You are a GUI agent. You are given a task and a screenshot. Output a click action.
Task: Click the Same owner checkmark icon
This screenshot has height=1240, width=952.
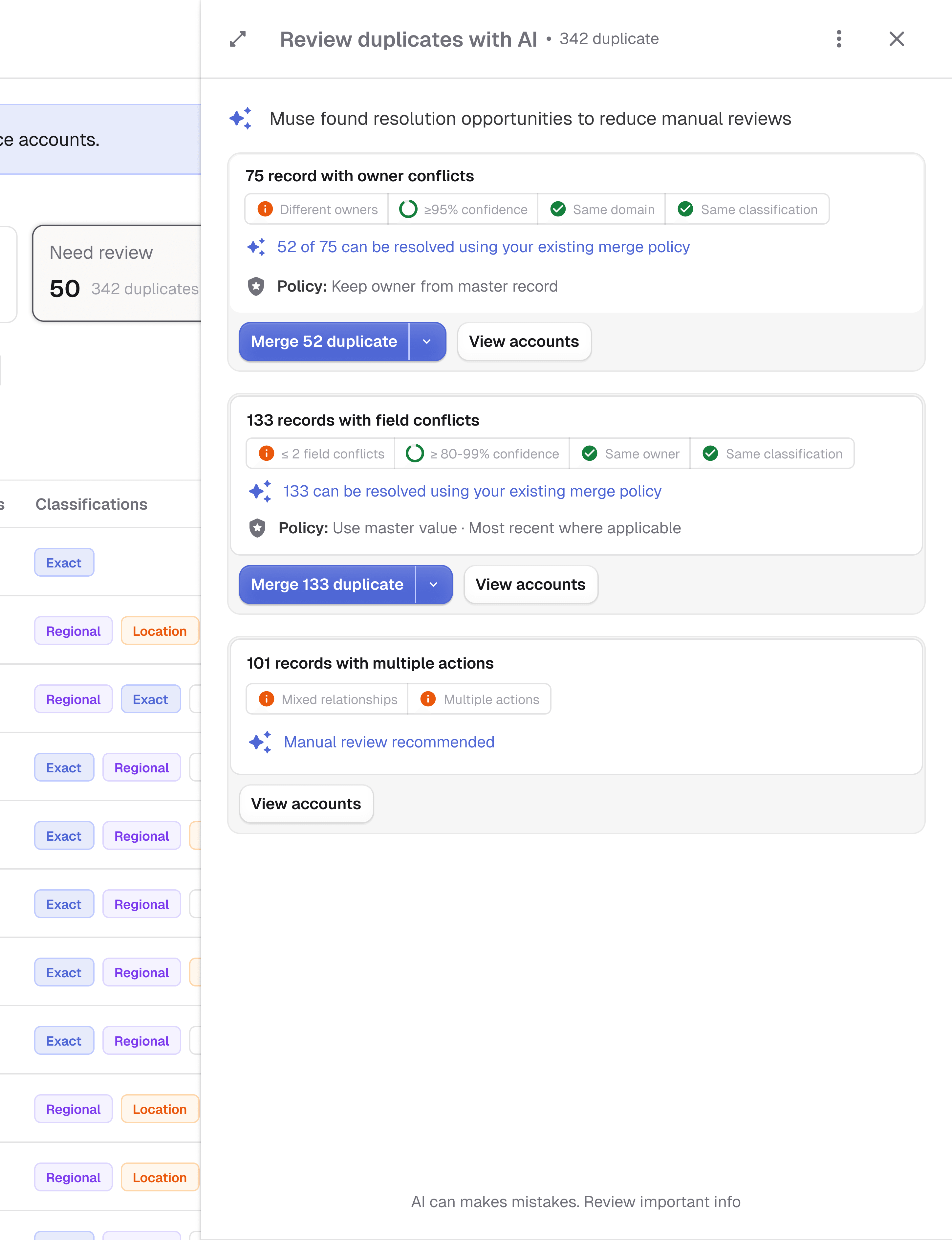(590, 454)
